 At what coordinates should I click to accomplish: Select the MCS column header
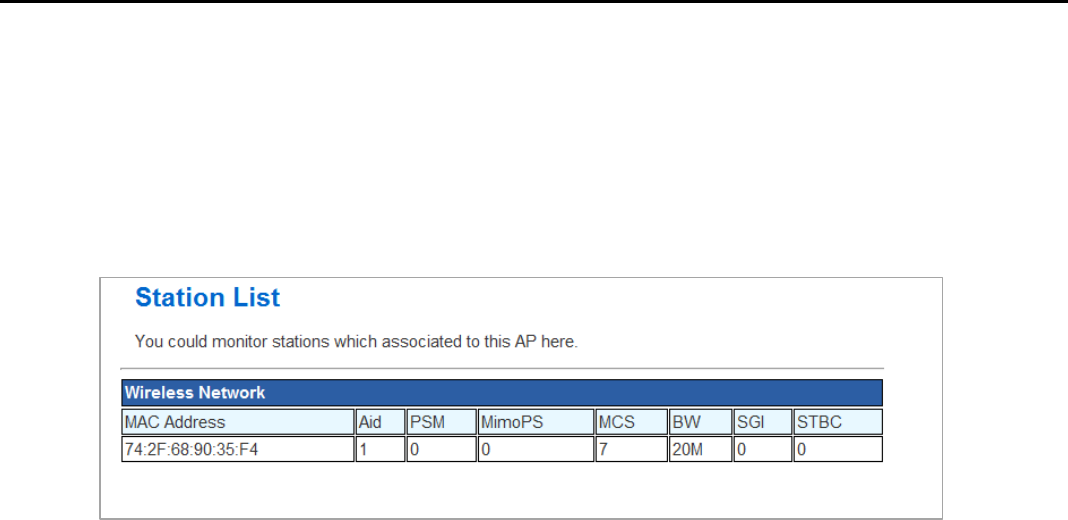tap(629, 422)
